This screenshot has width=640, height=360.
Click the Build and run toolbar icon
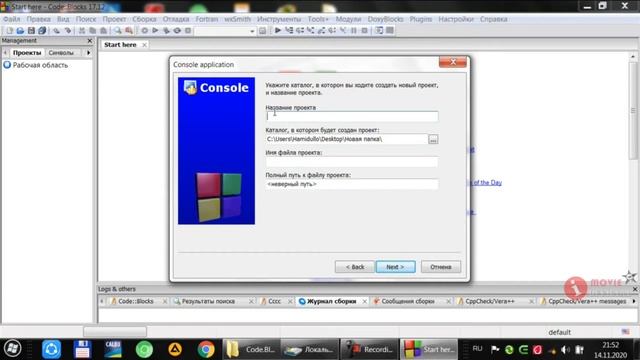point(166,31)
